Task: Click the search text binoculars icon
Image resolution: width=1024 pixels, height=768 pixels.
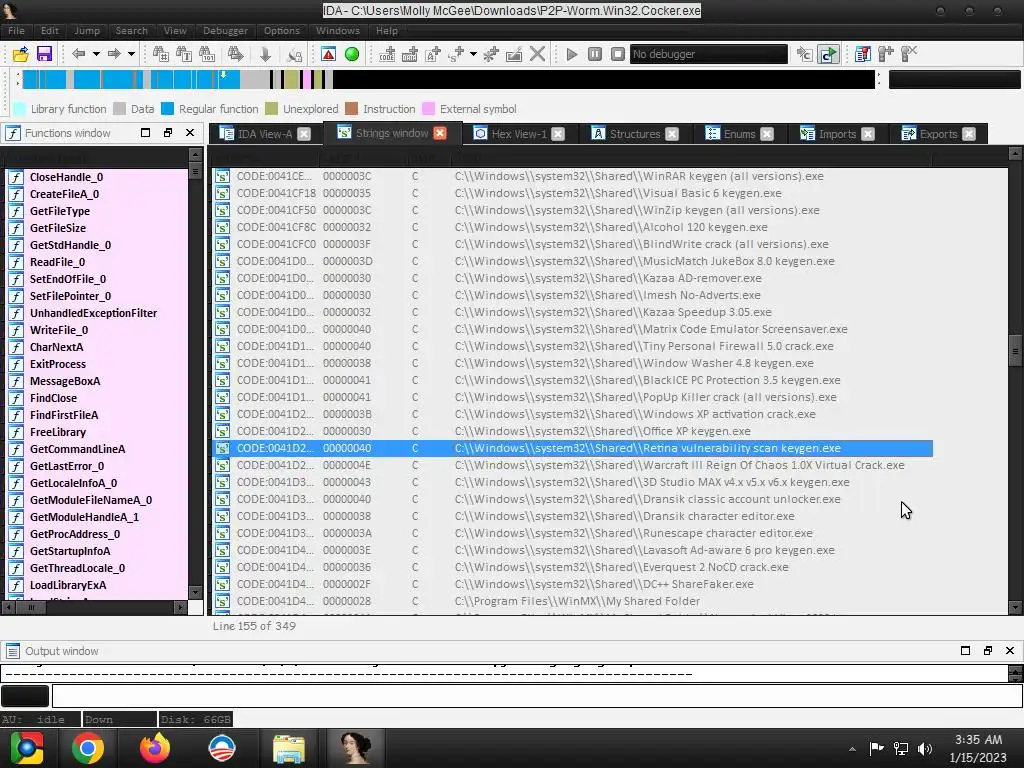Action: (x=184, y=54)
